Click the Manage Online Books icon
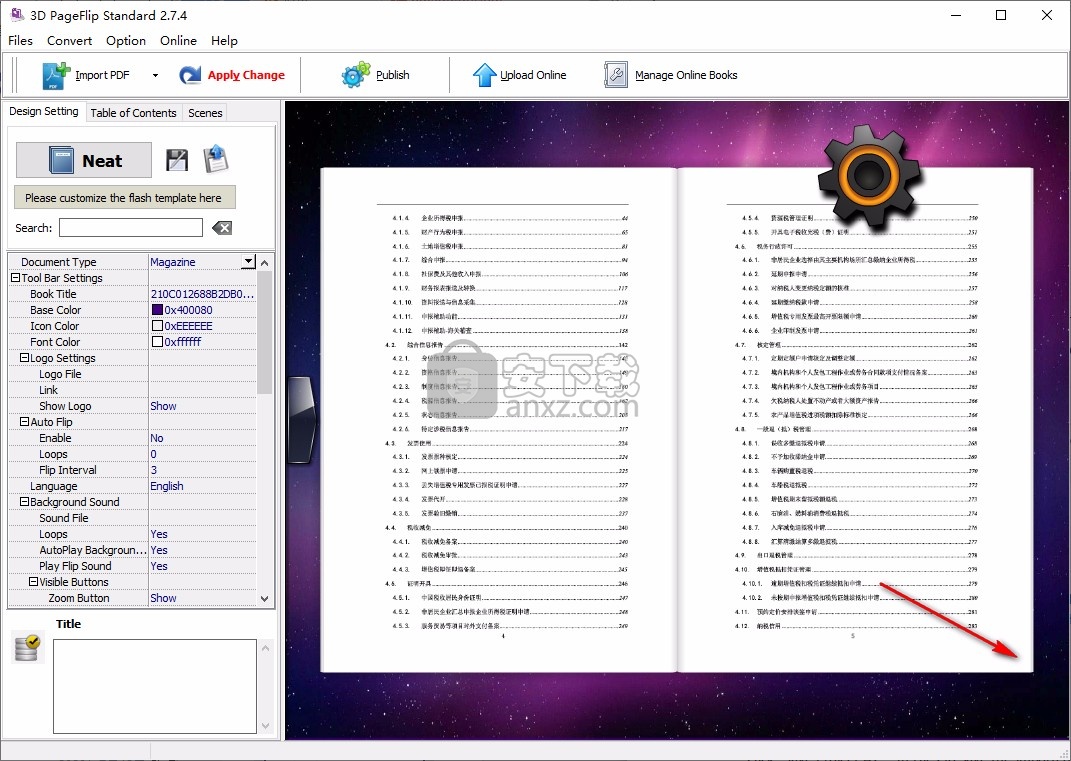The width and height of the screenshot is (1071, 761). pyautogui.click(x=615, y=74)
